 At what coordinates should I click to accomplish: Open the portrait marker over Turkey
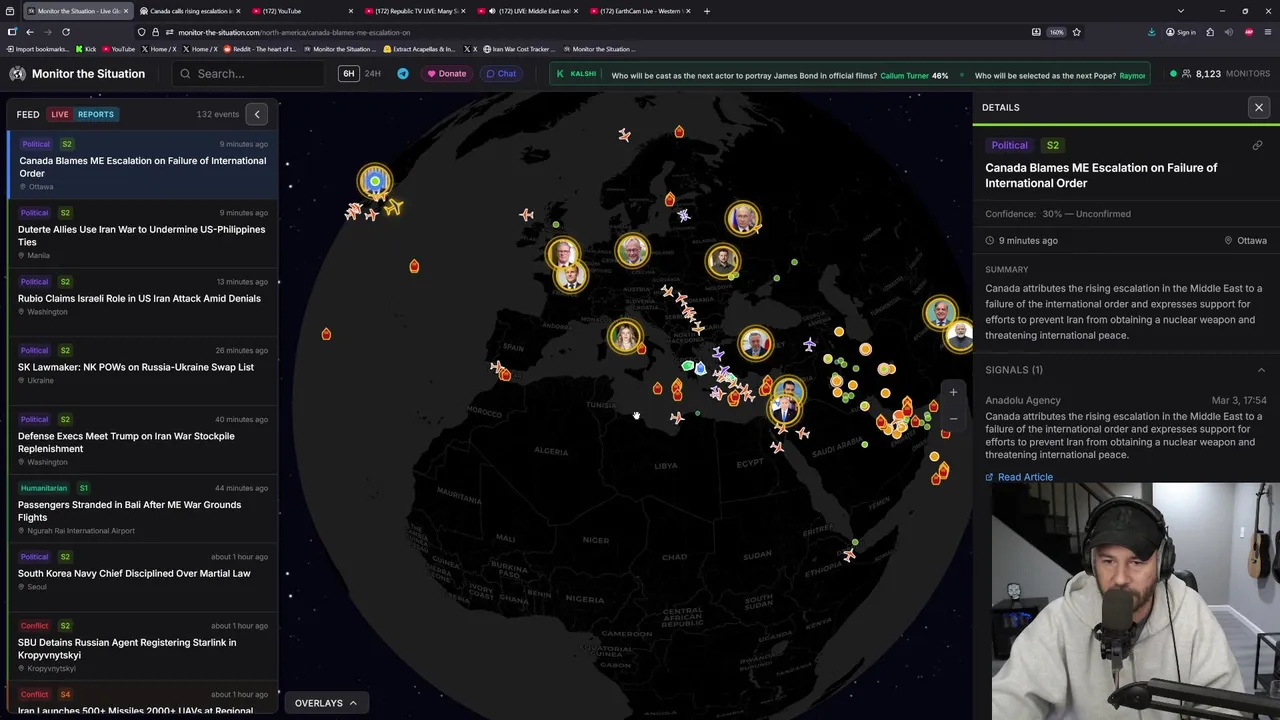755,344
